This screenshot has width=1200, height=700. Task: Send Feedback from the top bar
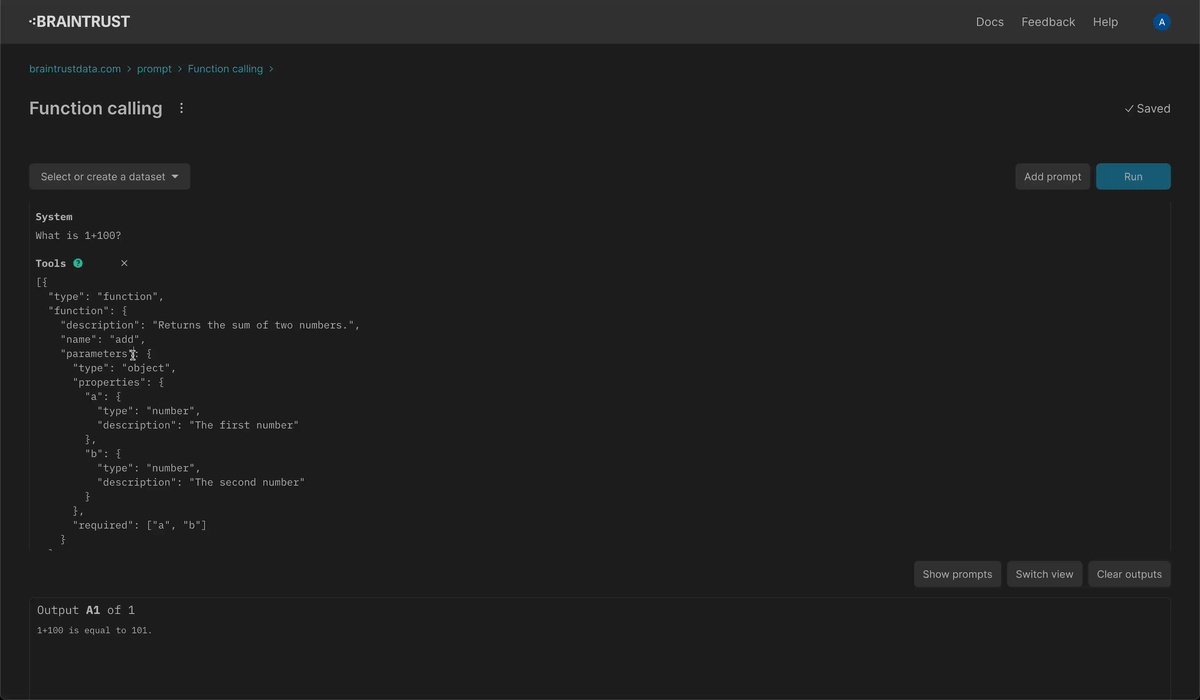click(1047, 21)
